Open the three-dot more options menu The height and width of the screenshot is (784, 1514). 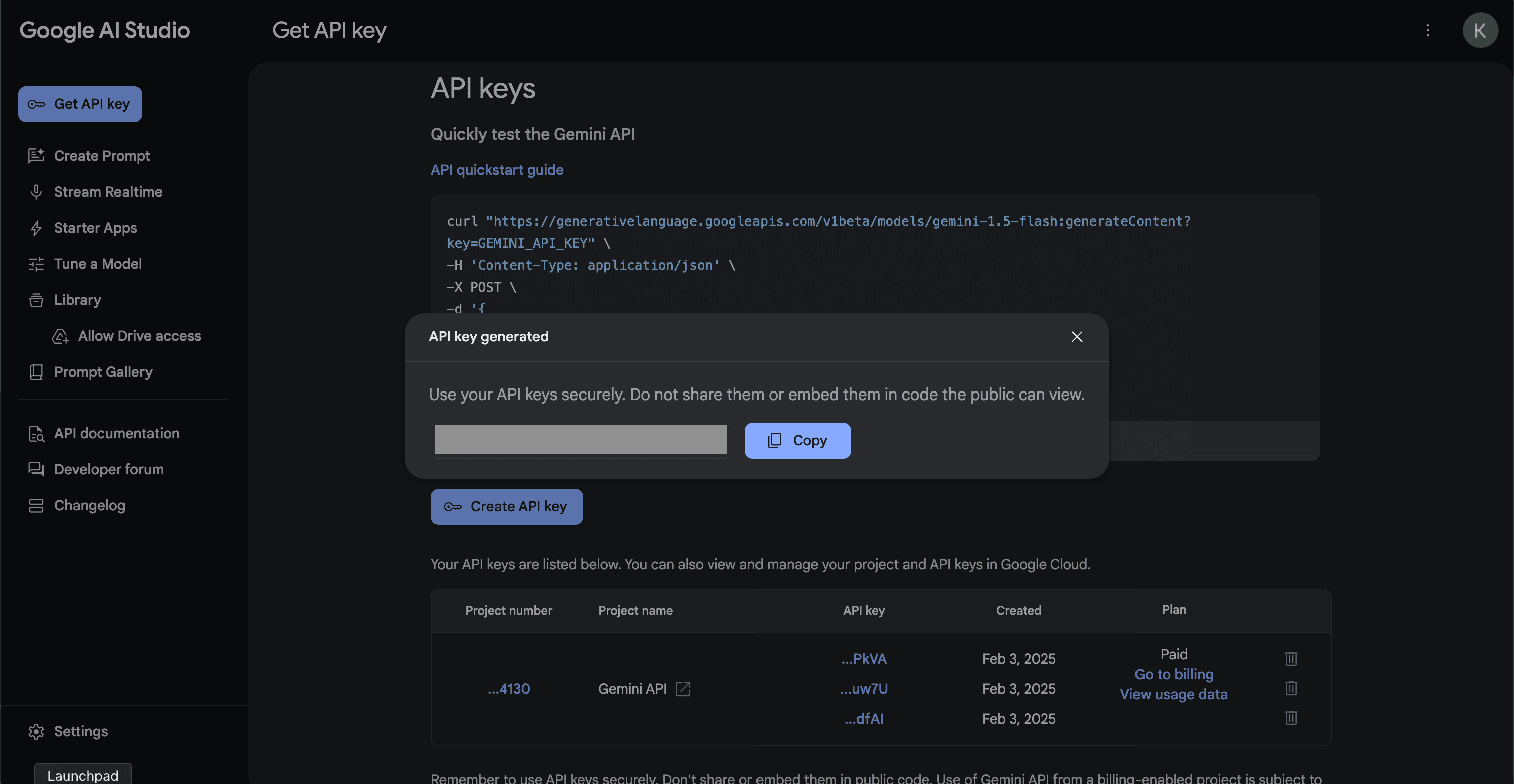1427,30
